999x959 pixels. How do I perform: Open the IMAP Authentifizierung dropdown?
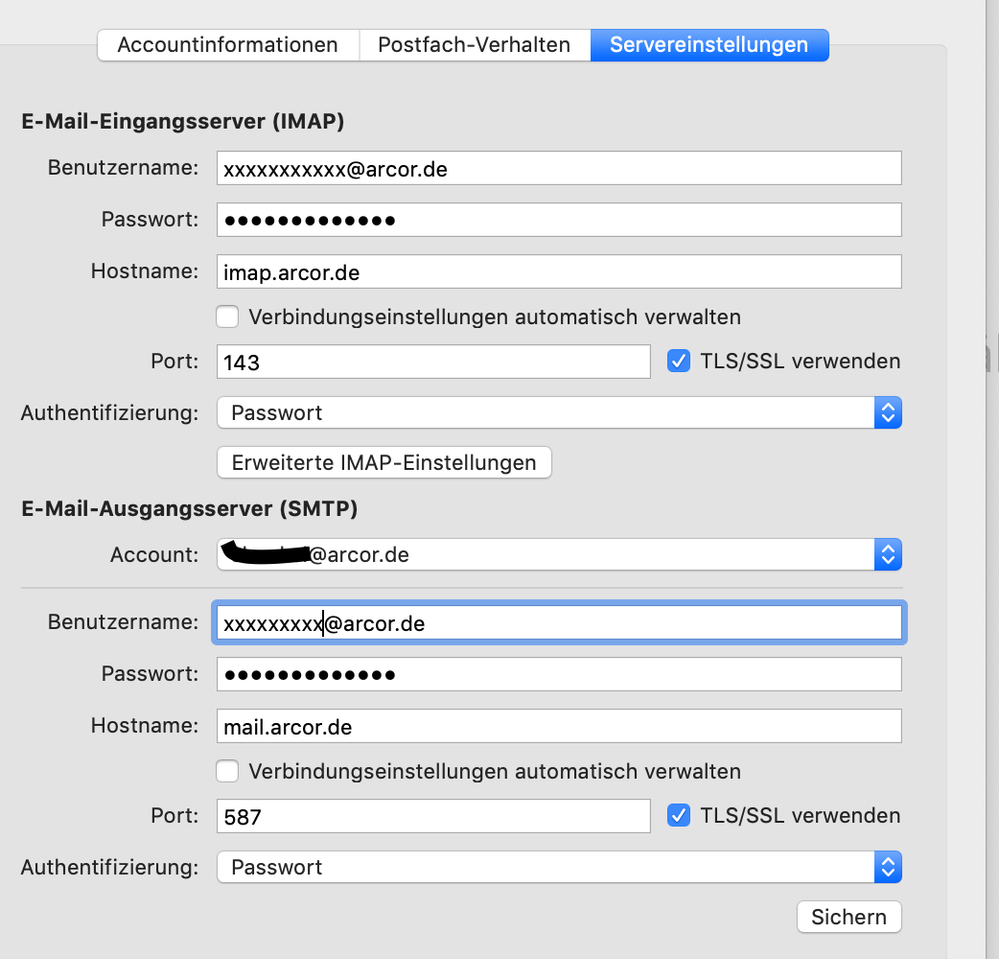point(887,412)
